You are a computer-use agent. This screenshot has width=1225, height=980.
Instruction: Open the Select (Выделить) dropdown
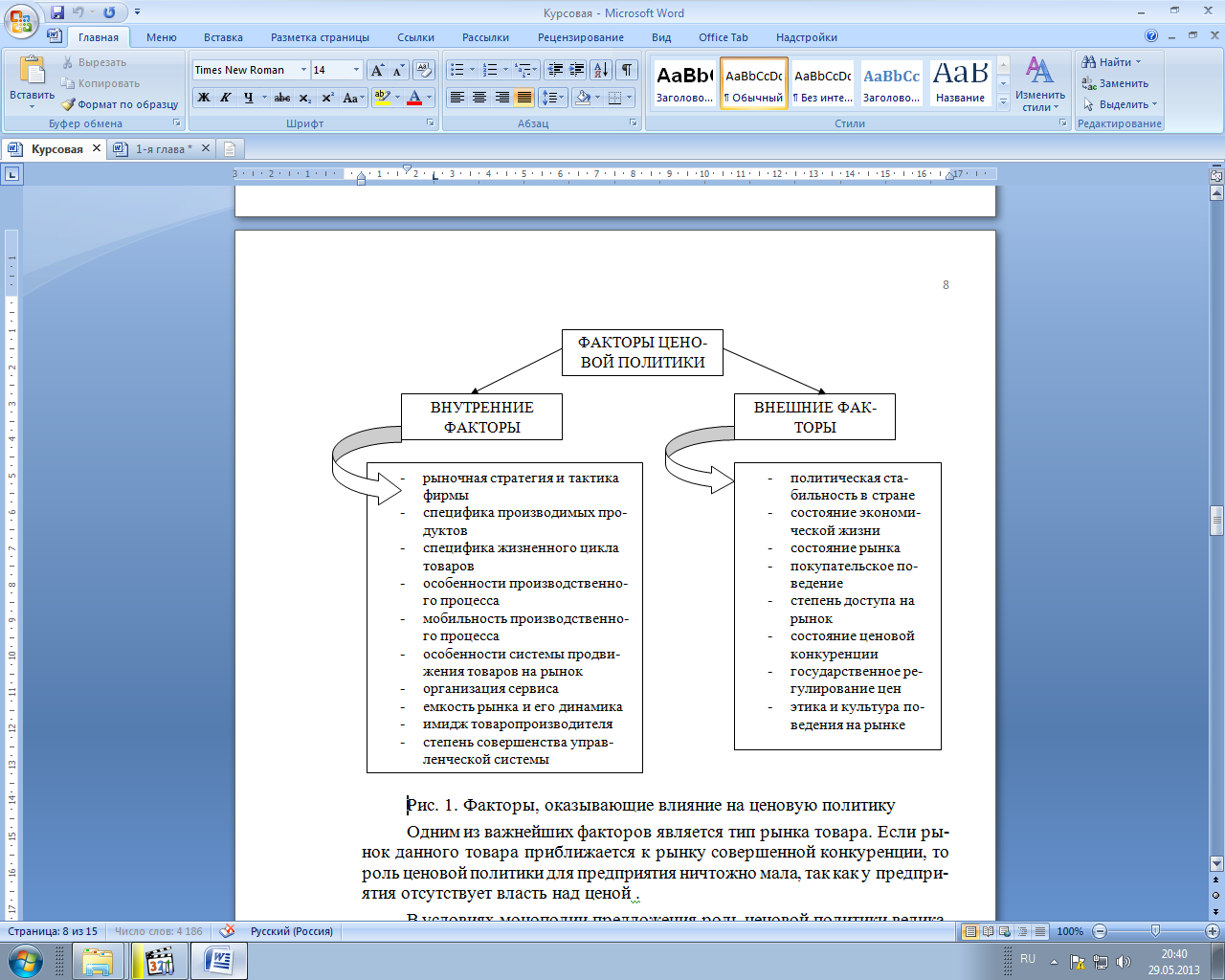[1121, 104]
